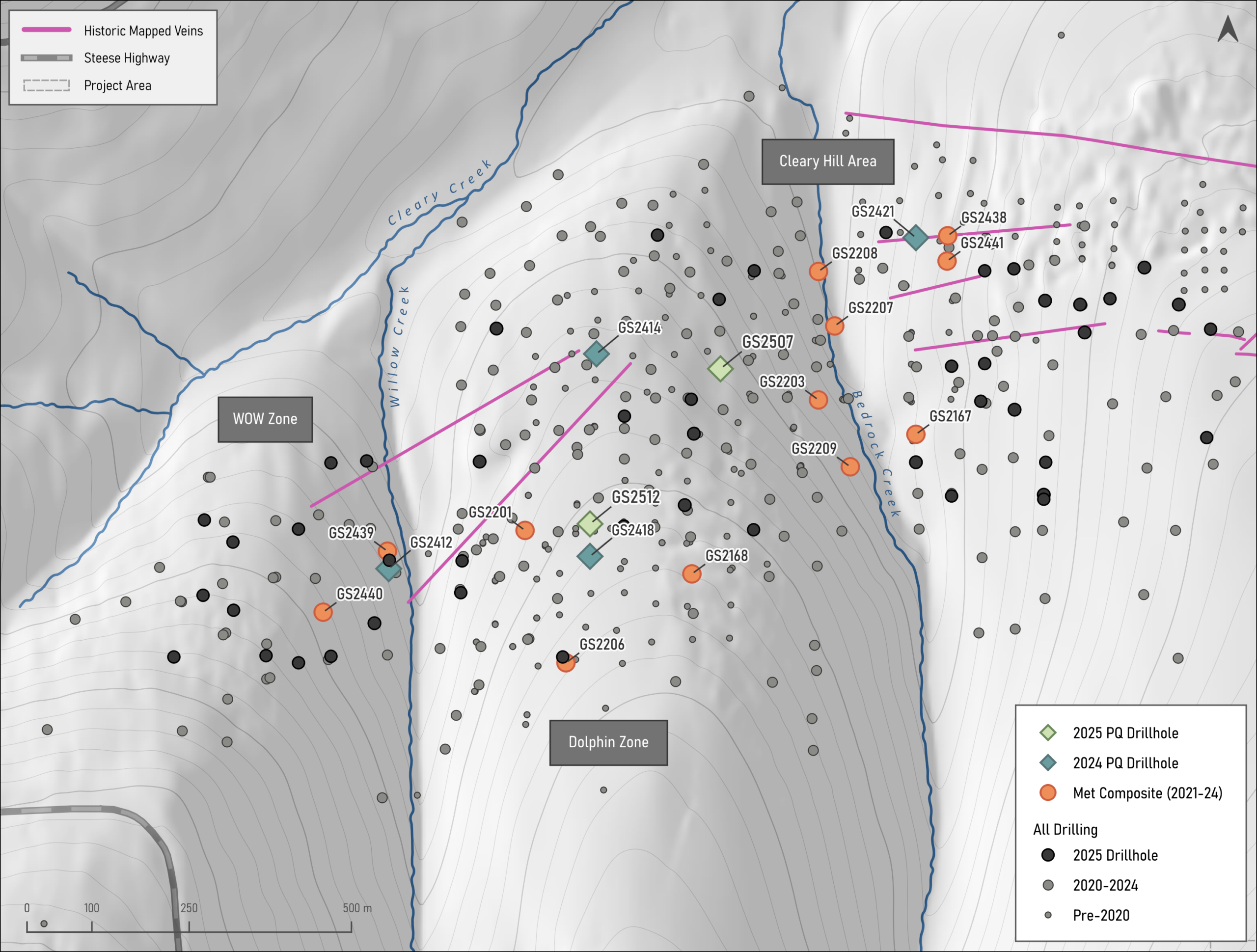Click the 2025 PQ Drillhole legend diamond
The image size is (1257, 952).
point(1047,733)
